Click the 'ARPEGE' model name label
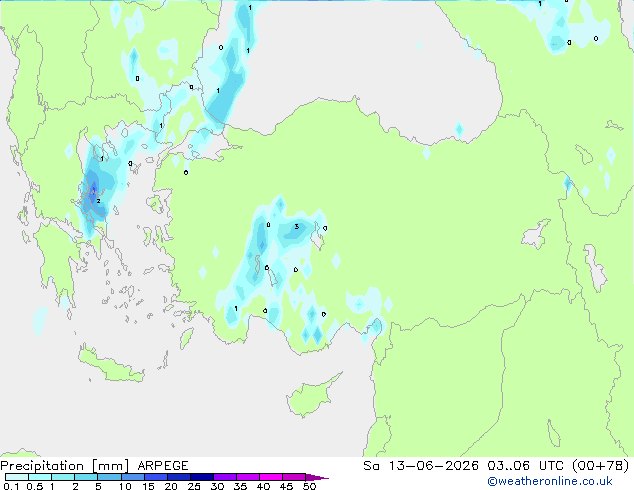The image size is (634, 490). [x=163, y=466]
